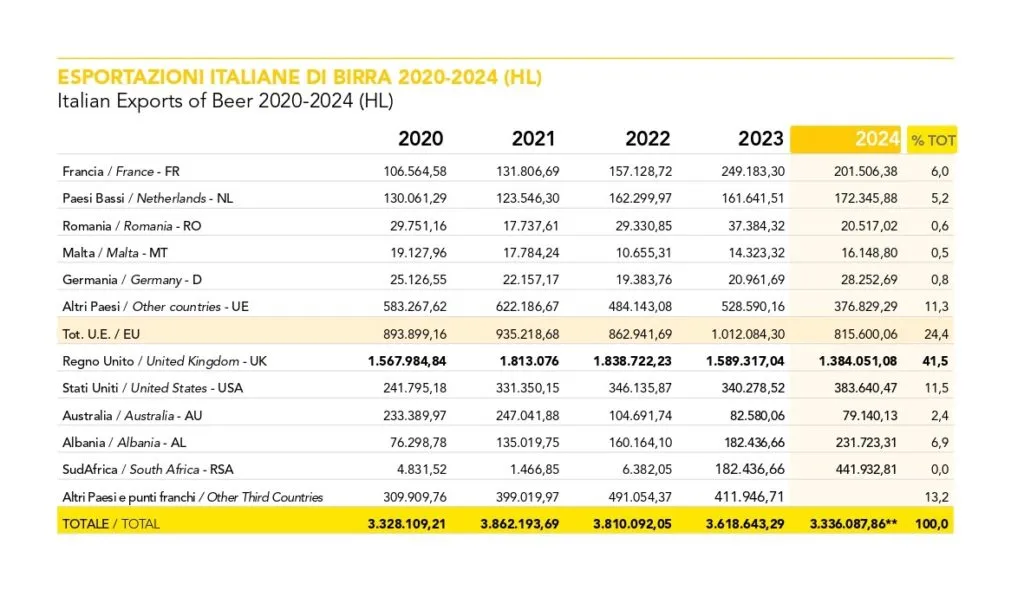Click the % TOT column header
The image size is (1024, 590).
point(931,141)
